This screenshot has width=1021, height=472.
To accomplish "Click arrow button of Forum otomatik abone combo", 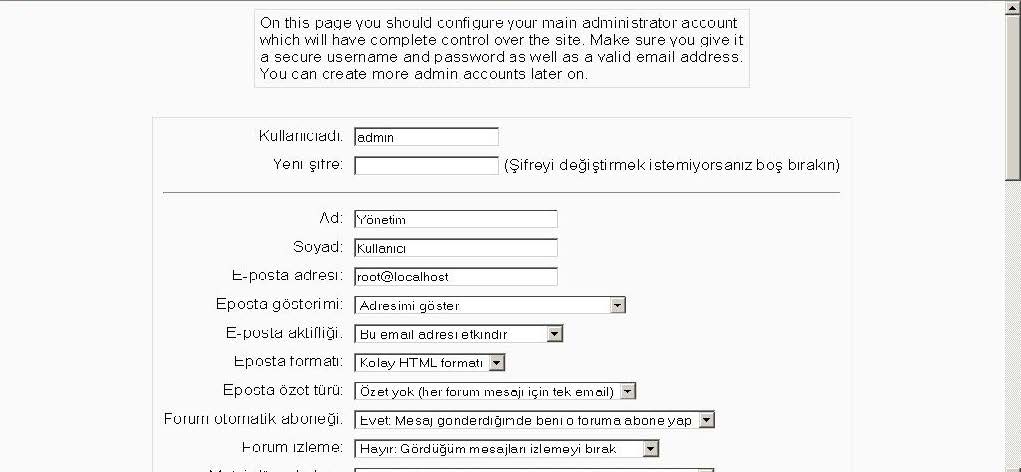I will click(x=706, y=420).
